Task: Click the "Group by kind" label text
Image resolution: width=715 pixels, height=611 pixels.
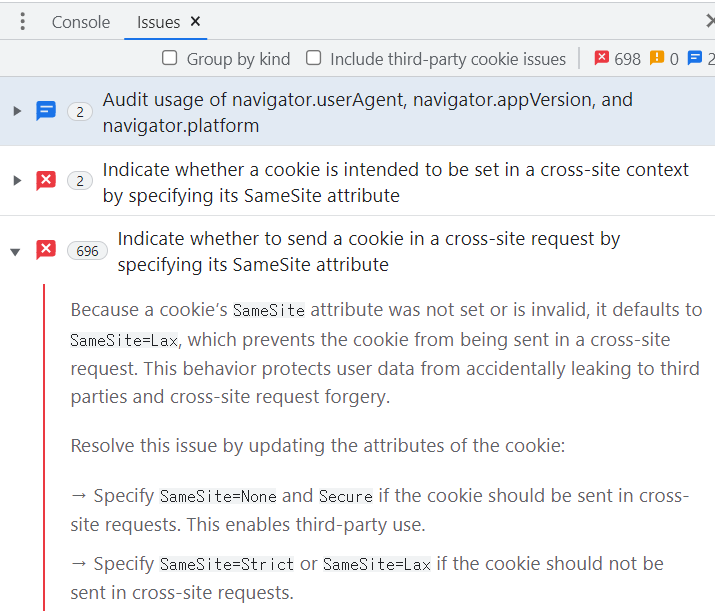Action: pyautogui.click(x=238, y=59)
